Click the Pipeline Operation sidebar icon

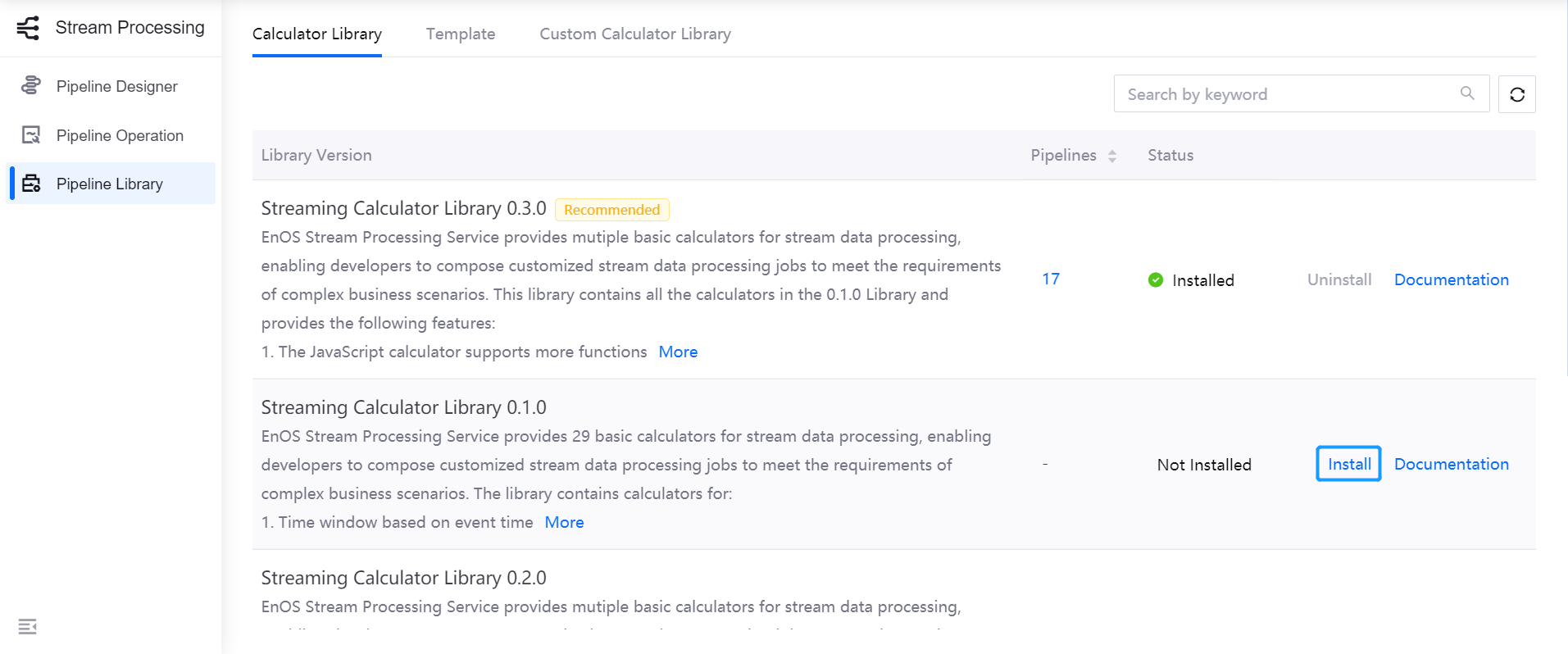31,134
